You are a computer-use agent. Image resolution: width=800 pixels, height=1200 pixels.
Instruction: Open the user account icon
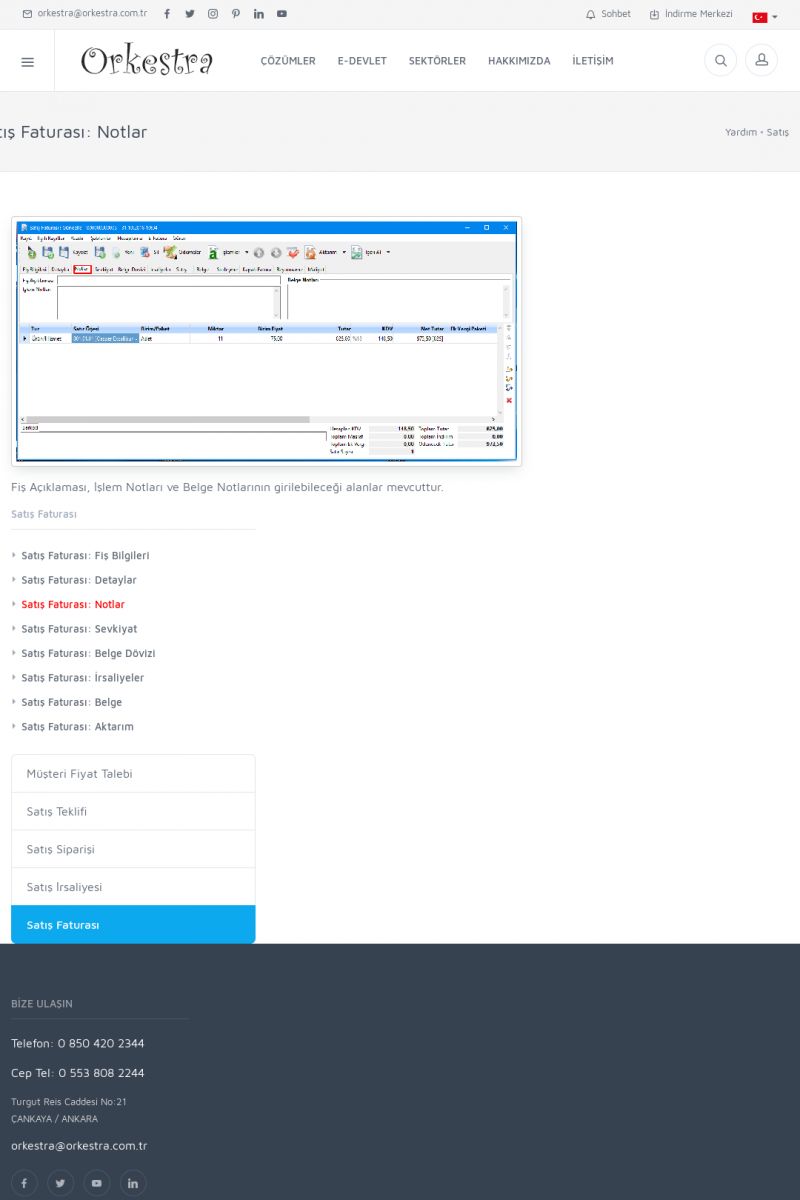(x=761, y=61)
